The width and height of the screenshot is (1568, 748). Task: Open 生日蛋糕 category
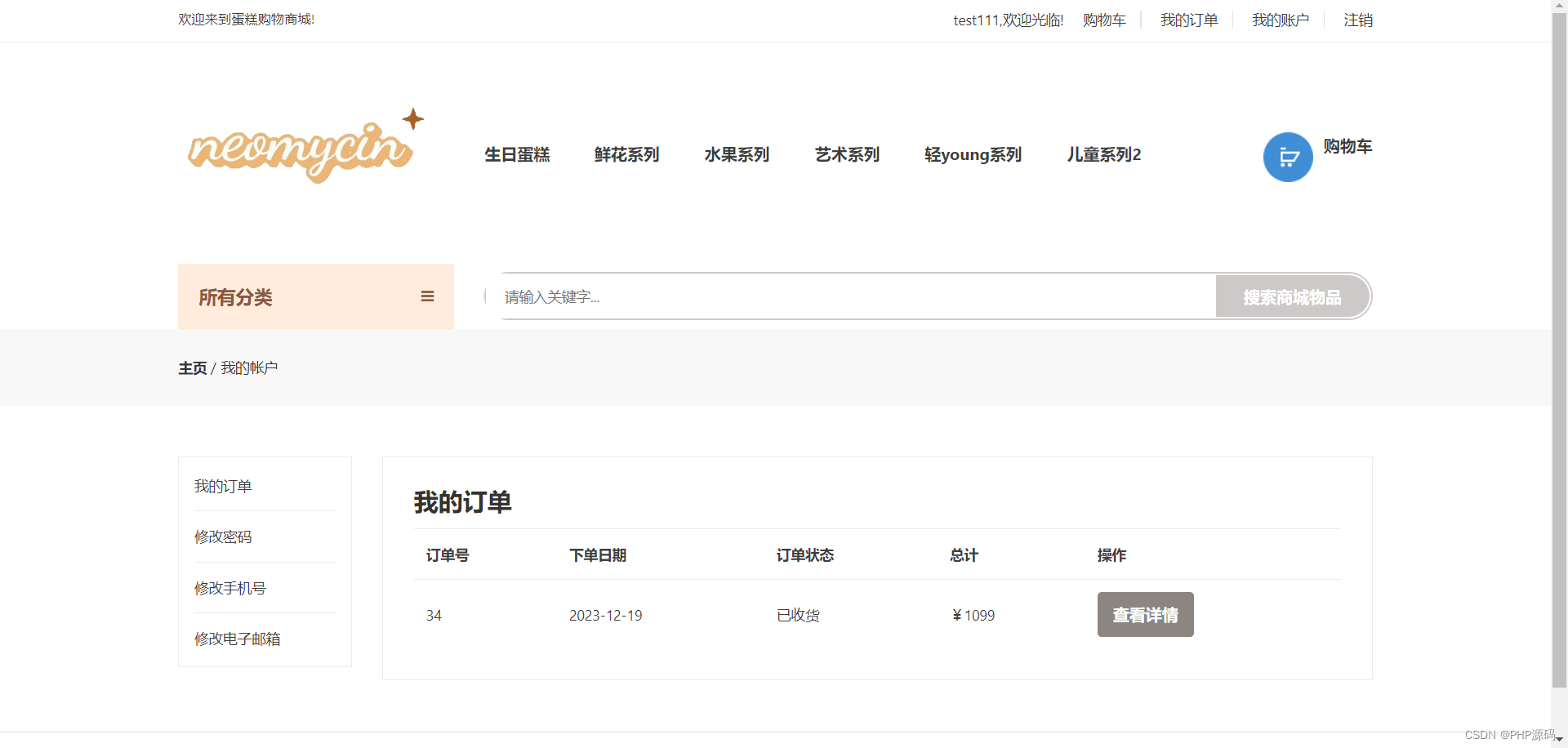[x=517, y=154]
